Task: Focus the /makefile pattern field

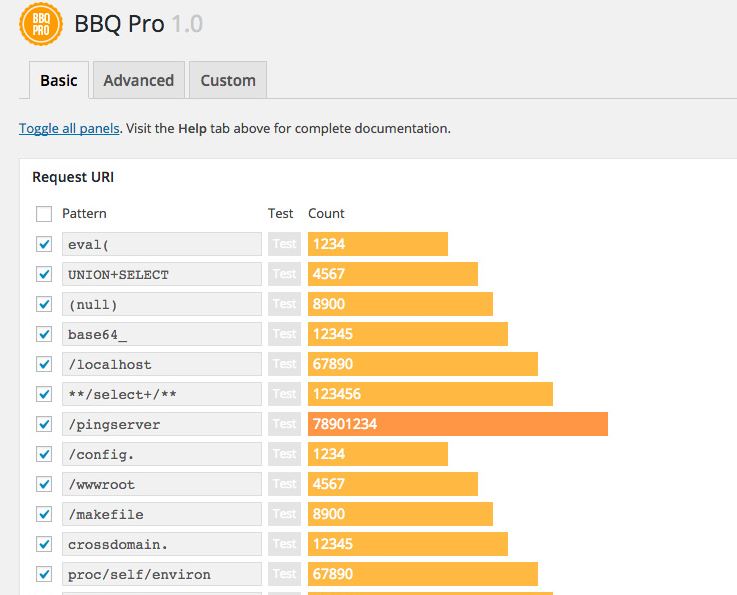Action: [162, 514]
